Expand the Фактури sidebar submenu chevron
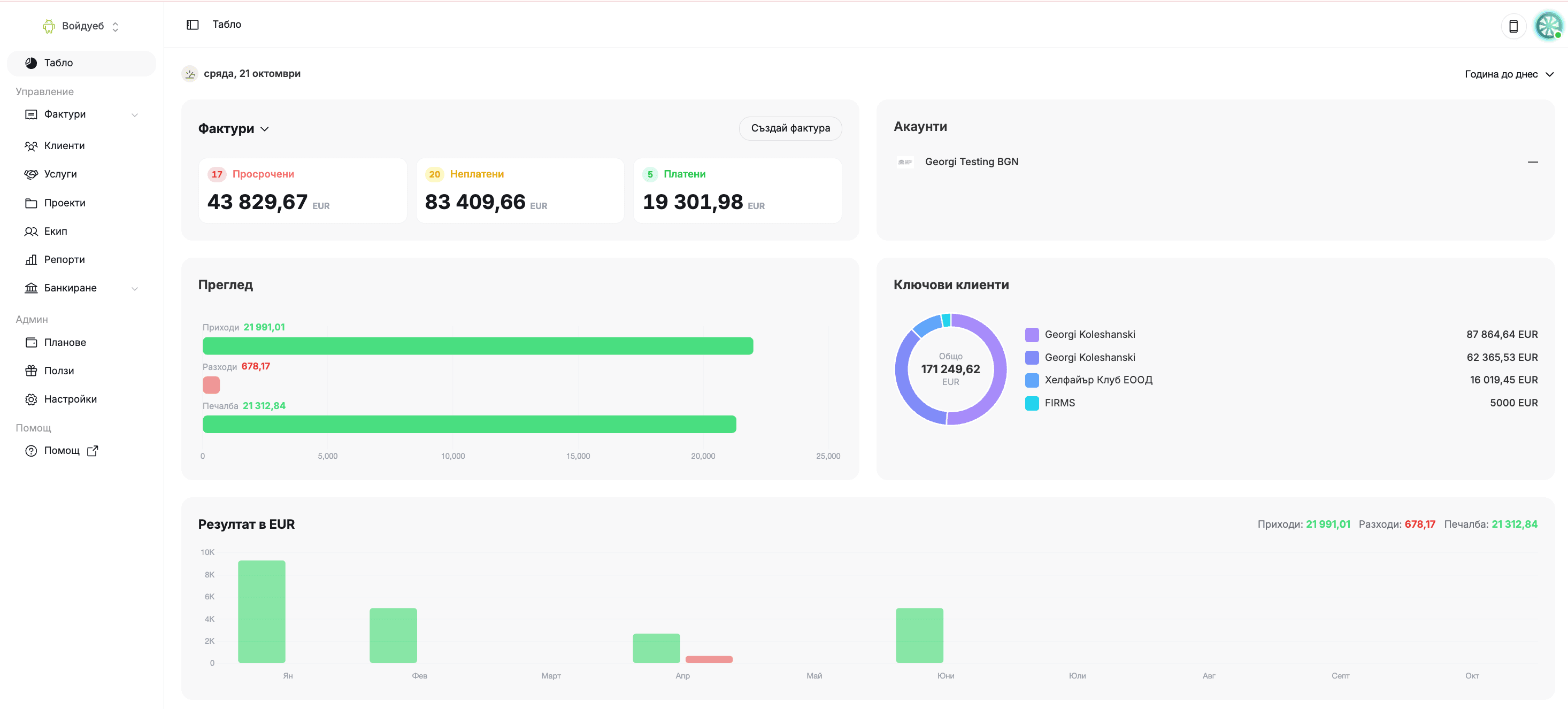Image resolution: width=1568 pixels, height=709 pixels. point(135,114)
